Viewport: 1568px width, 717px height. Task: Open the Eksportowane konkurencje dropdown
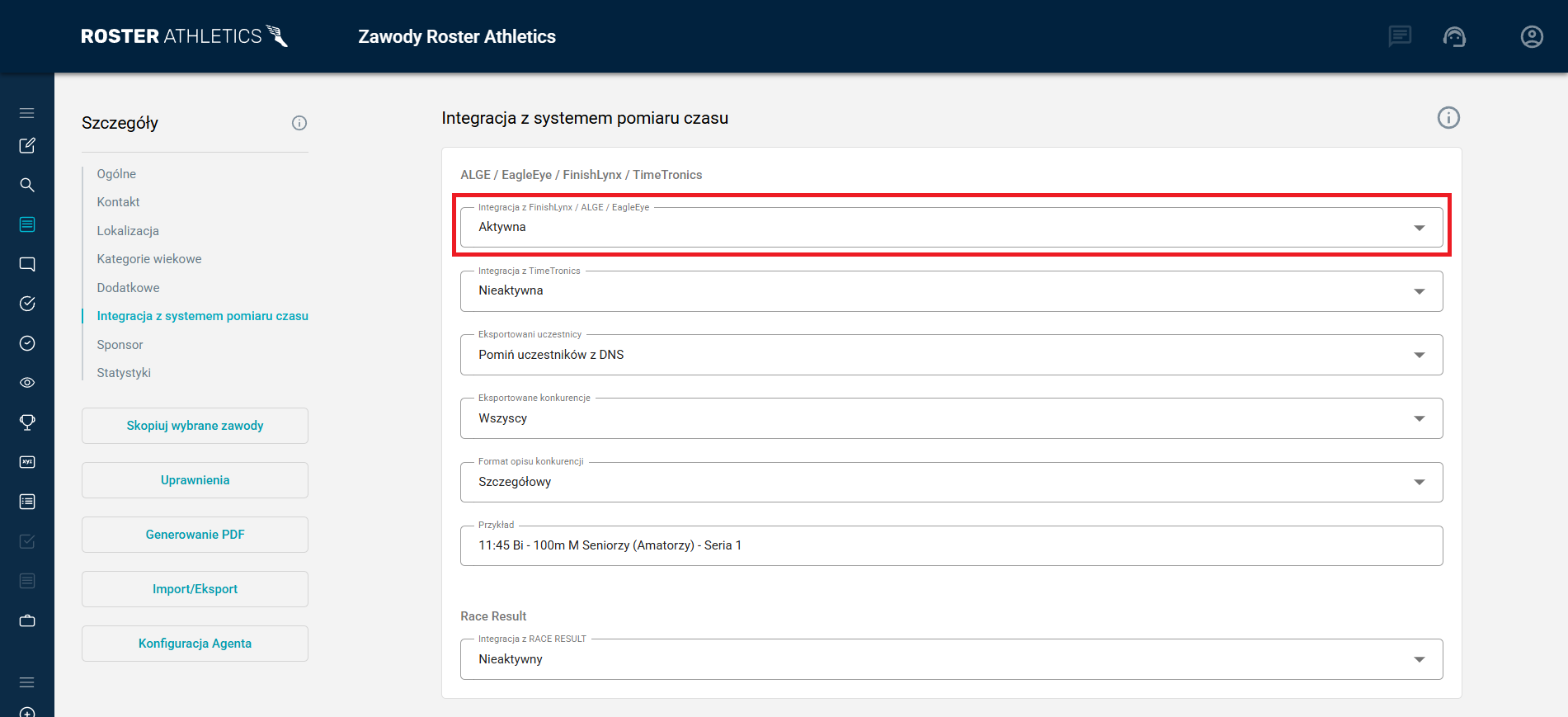pos(951,418)
